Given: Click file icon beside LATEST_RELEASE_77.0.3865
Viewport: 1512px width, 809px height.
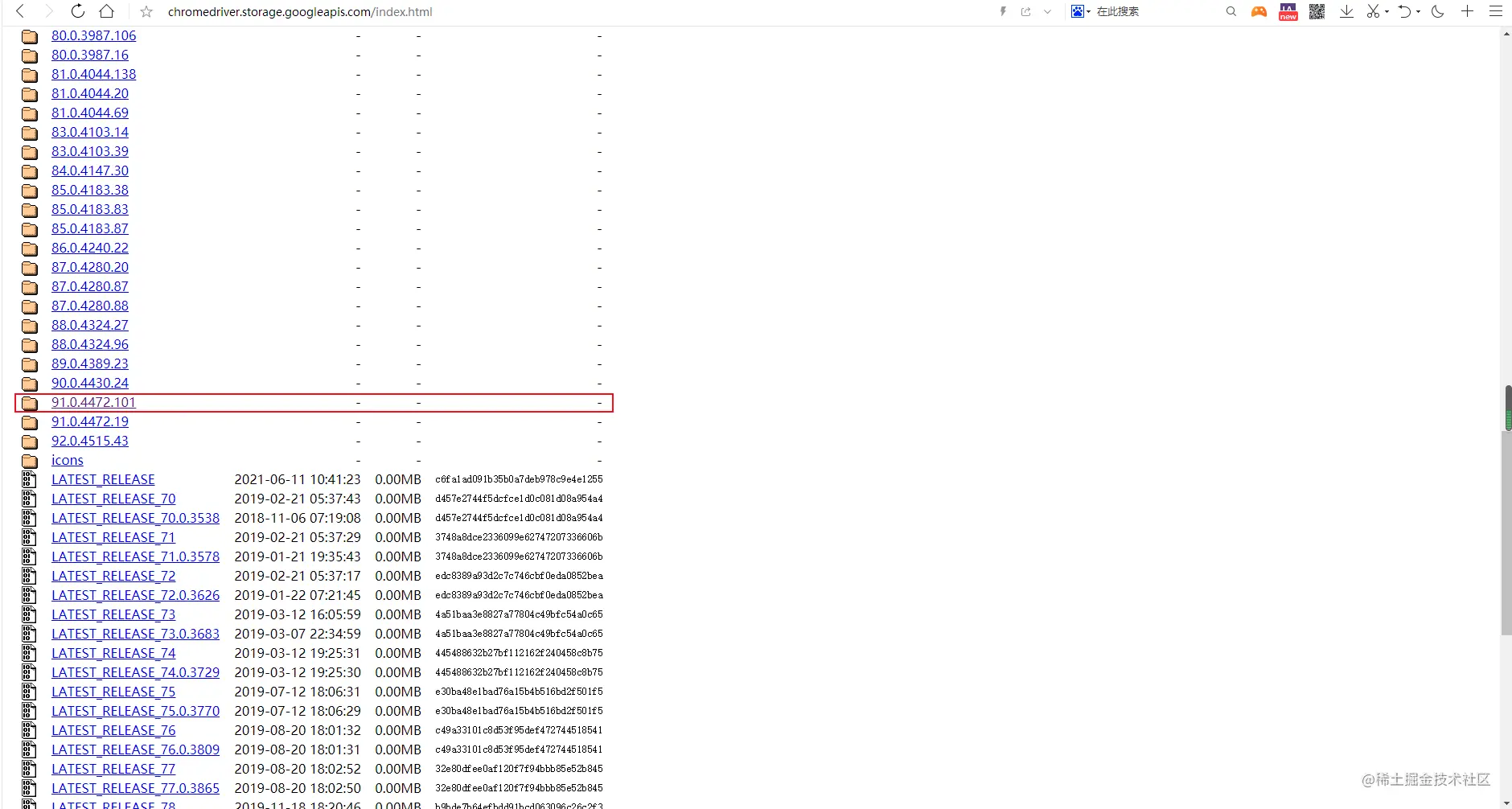Looking at the screenshot, I should point(30,788).
